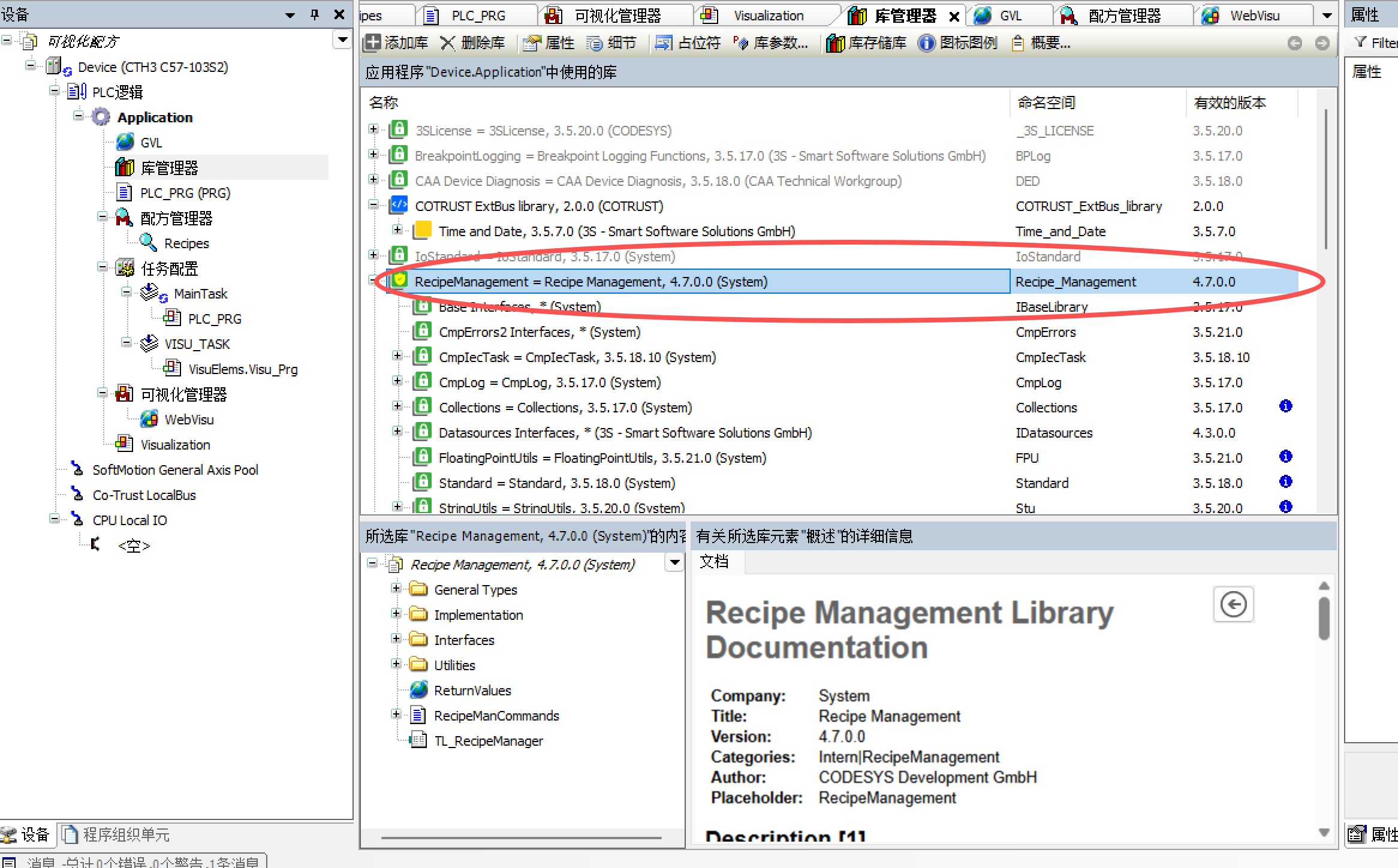Expand the 3SLicense library entry
The image size is (1398, 868).
(373, 129)
